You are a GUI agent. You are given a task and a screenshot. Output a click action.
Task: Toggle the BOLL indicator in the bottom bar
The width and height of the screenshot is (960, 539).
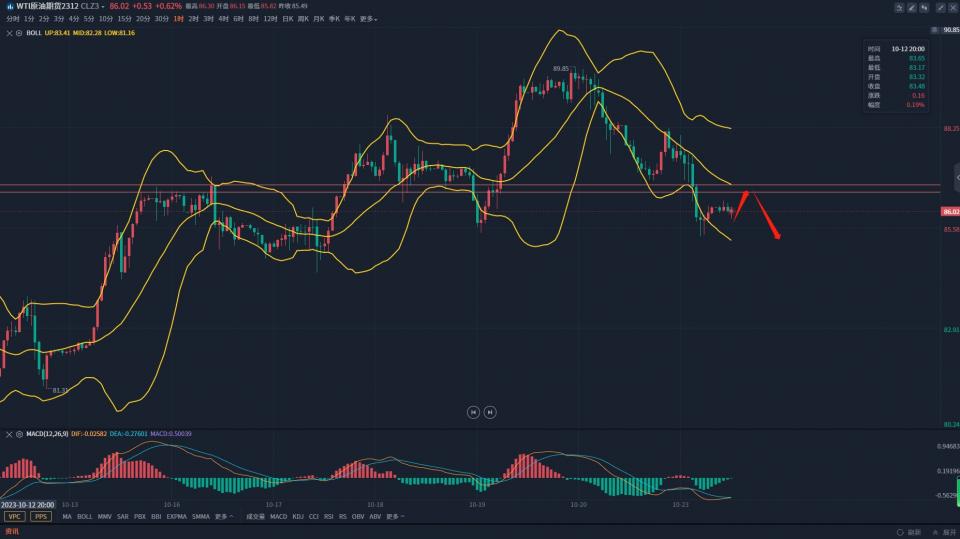[84, 517]
